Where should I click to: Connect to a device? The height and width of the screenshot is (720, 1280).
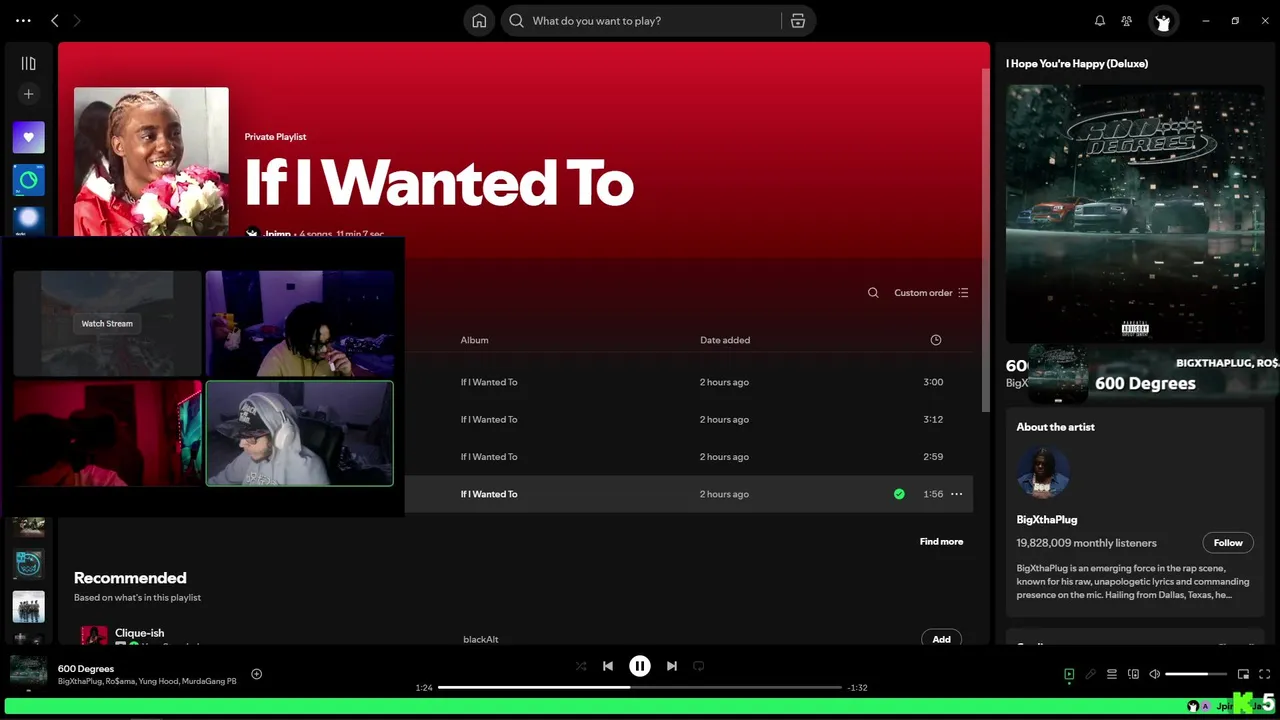[x=1133, y=674]
